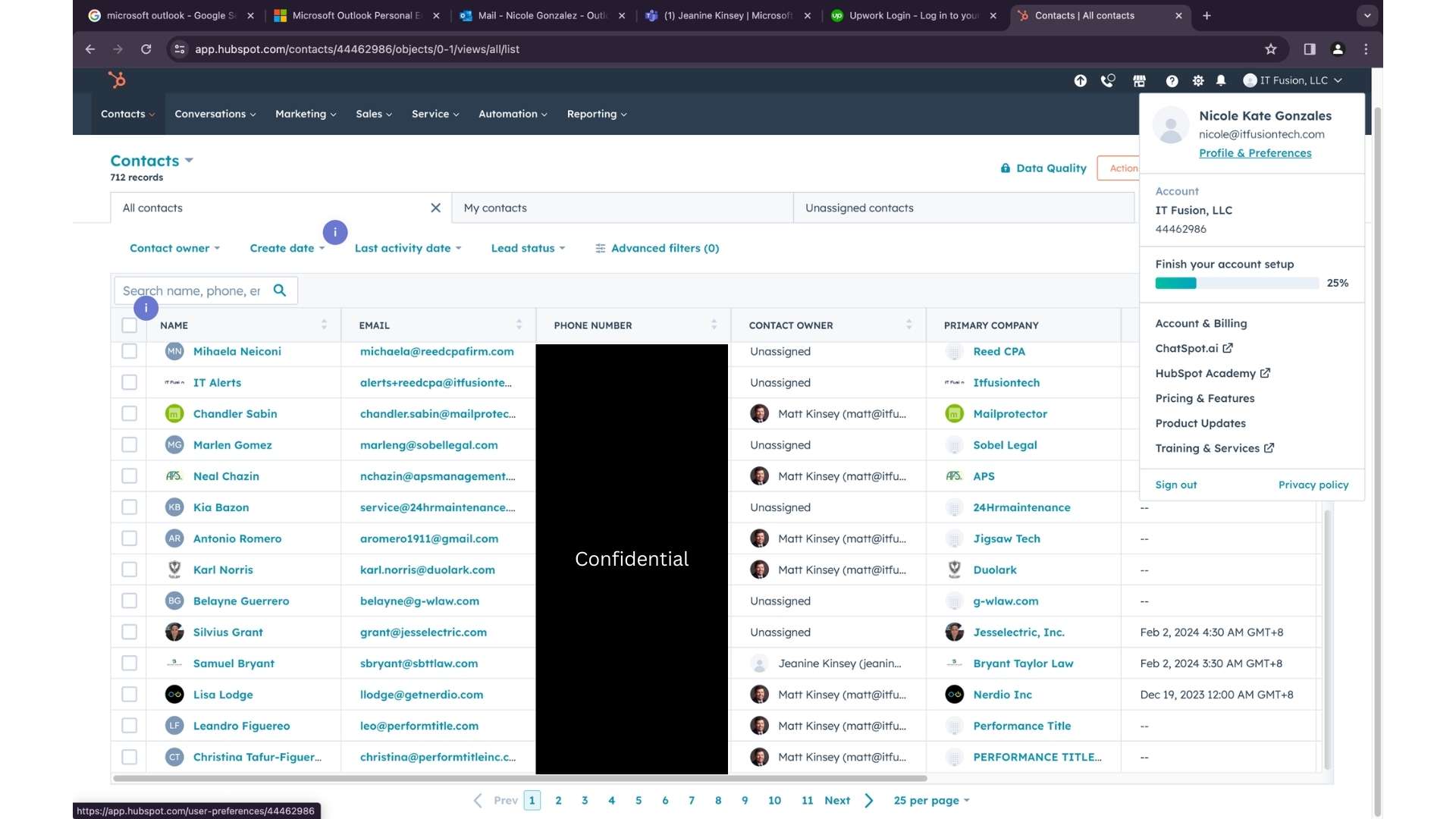Open the Actions dropdown button
1456x819 pixels.
(1118, 168)
